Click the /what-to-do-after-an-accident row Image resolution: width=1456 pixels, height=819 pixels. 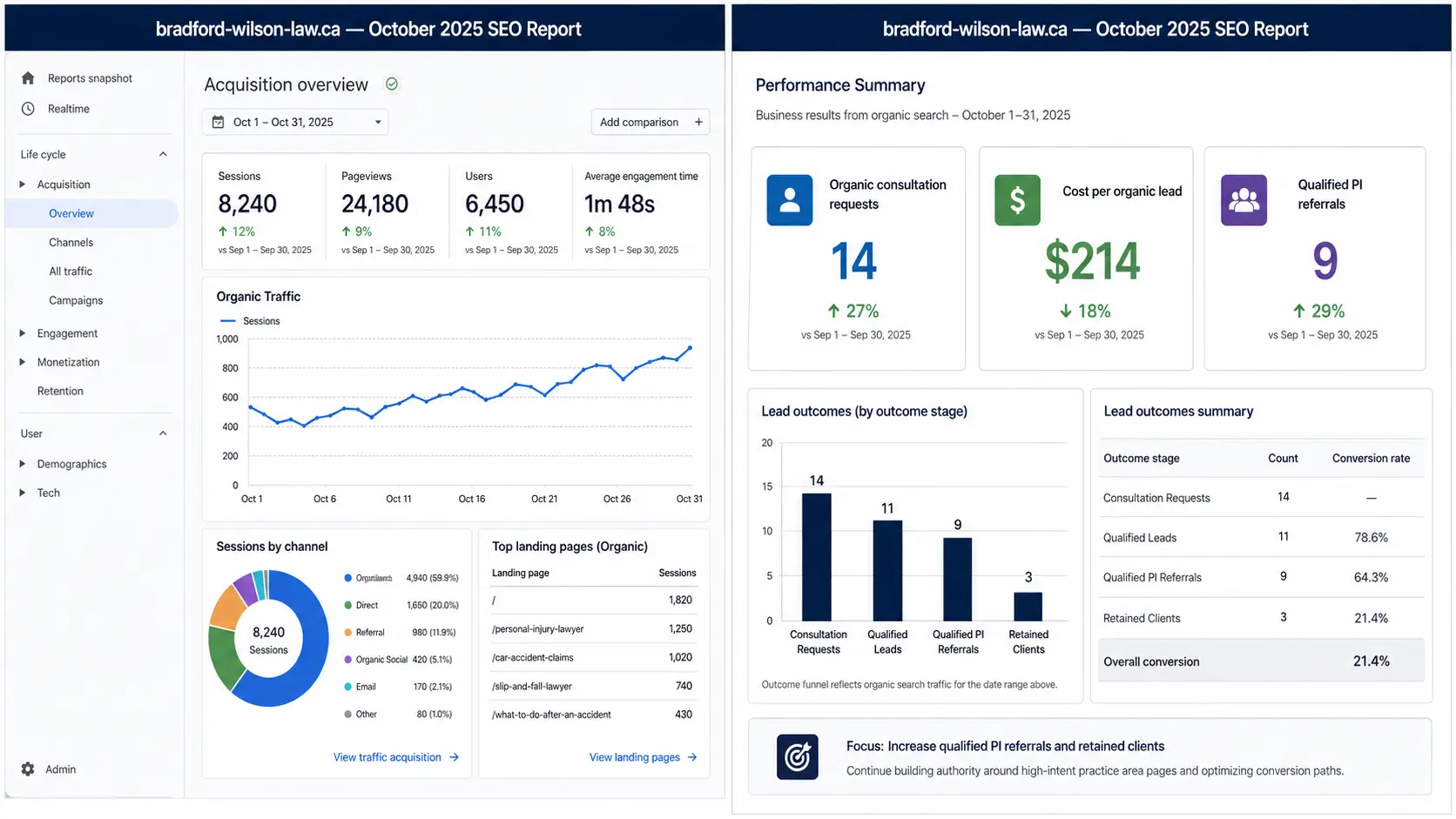coord(592,715)
